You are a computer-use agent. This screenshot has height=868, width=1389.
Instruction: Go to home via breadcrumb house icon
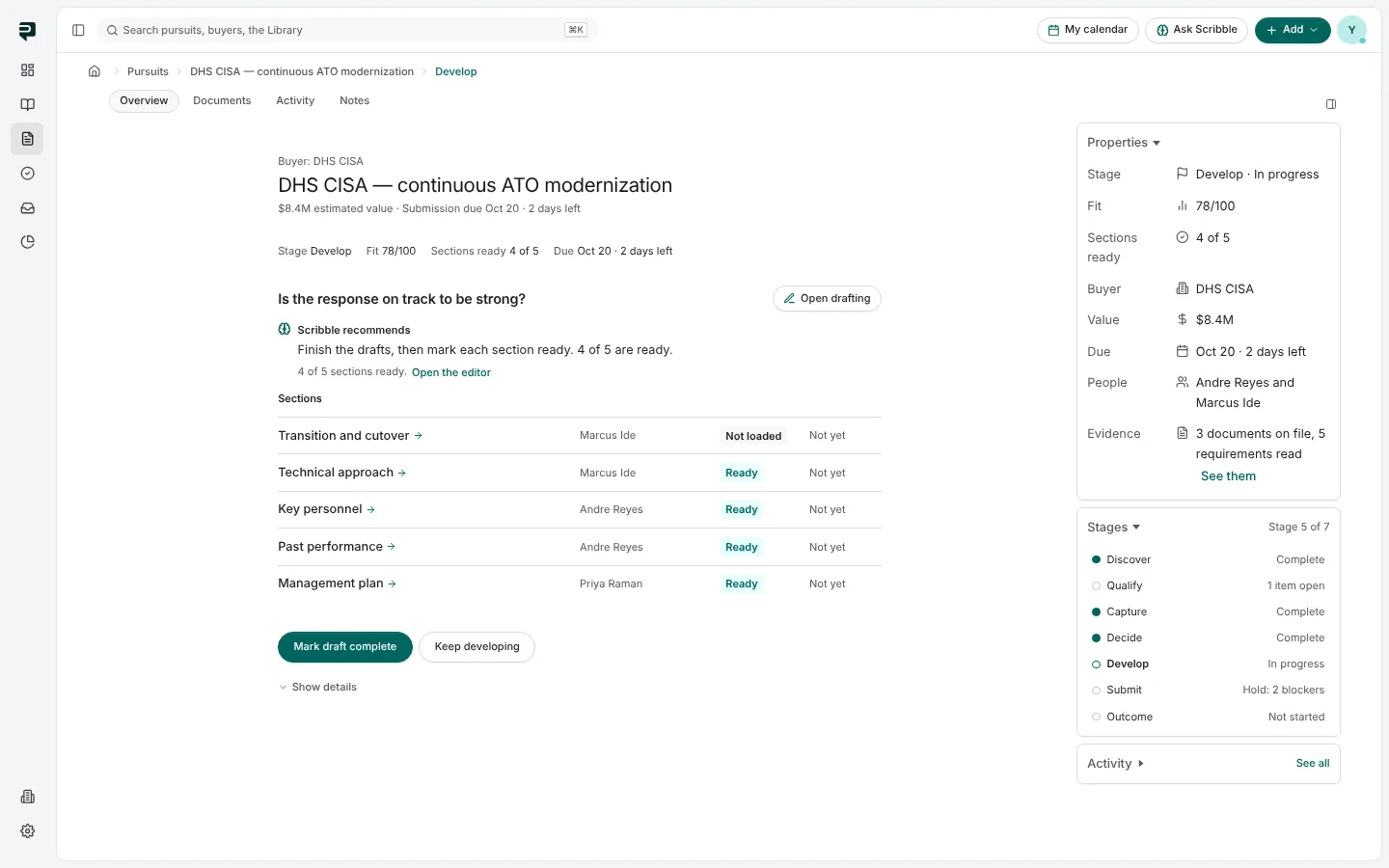(x=95, y=71)
